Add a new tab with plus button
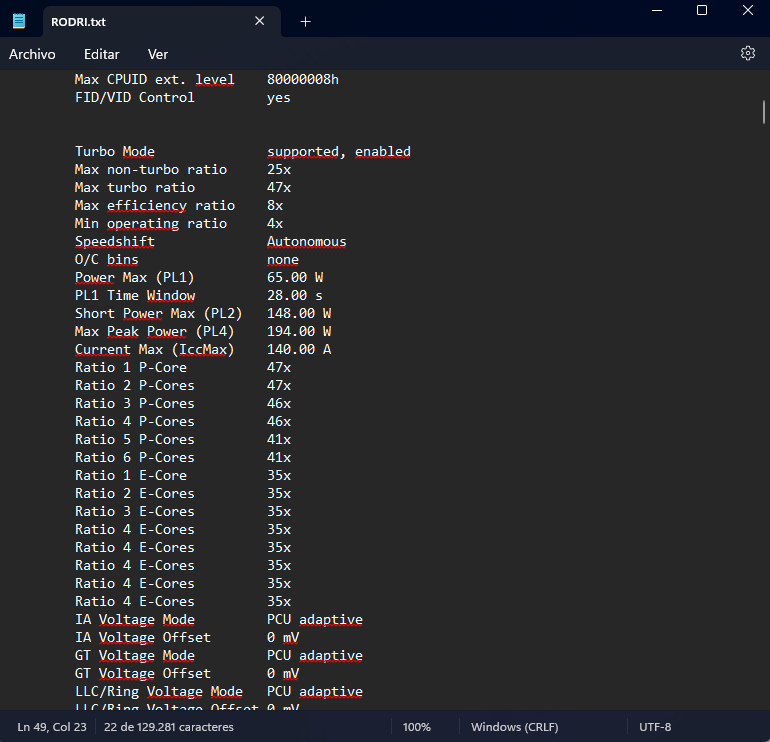The width and height of the screenshot is (770, 742). coord(305,22)
